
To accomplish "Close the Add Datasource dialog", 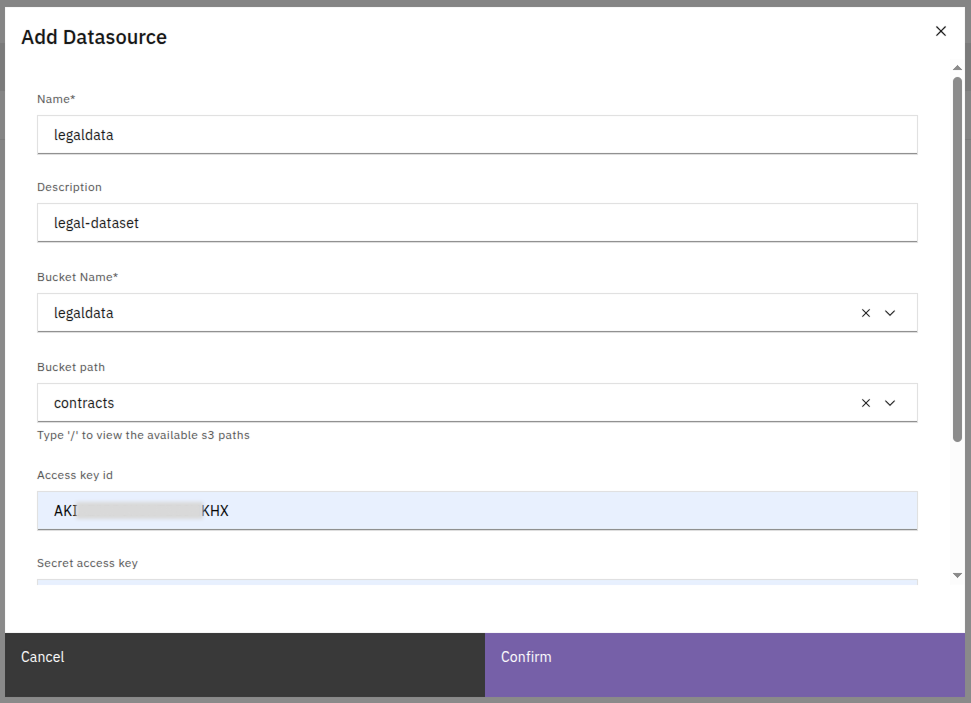I will coord(940,31).
